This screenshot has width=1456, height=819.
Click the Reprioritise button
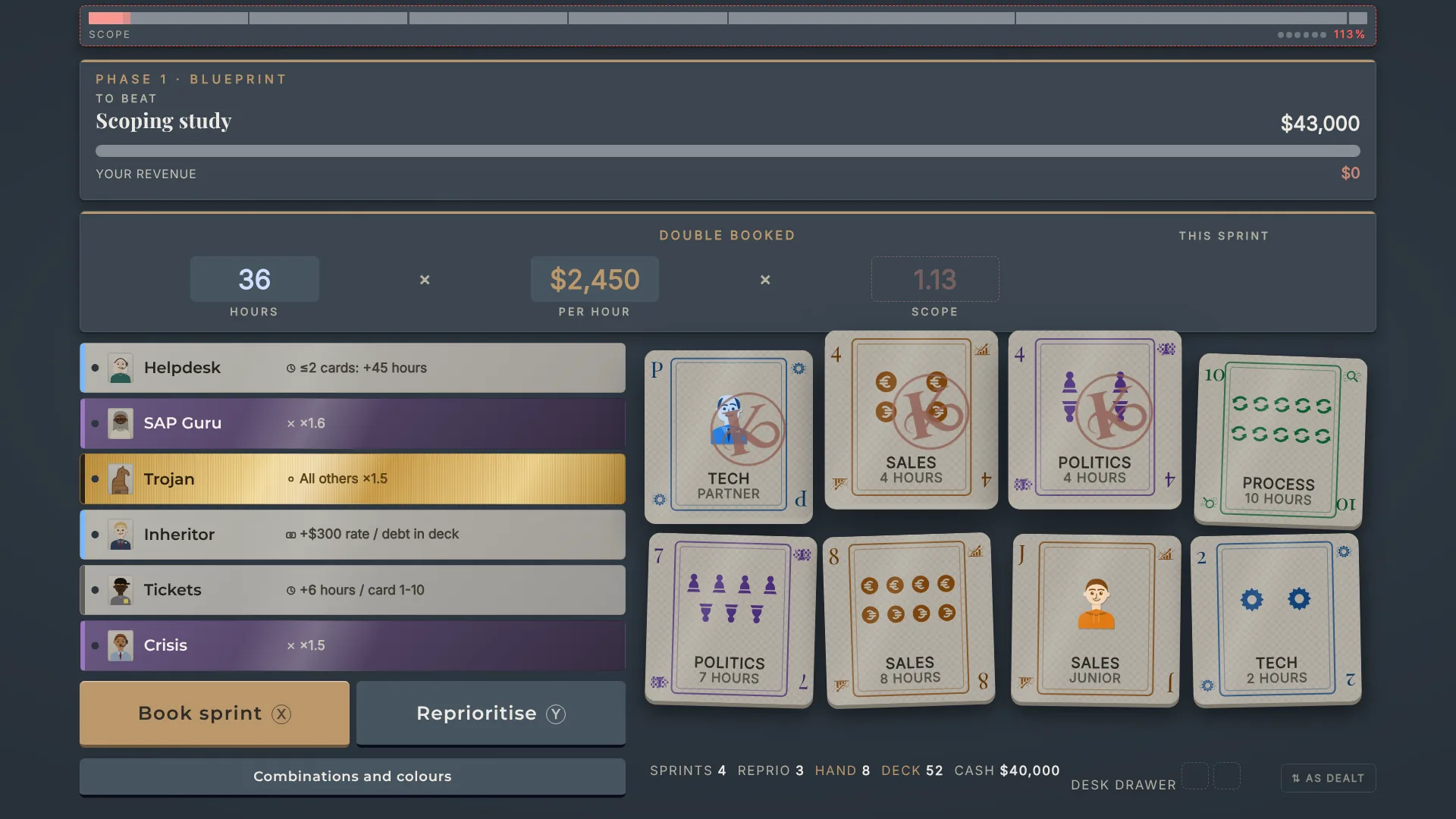click(491, 714)
